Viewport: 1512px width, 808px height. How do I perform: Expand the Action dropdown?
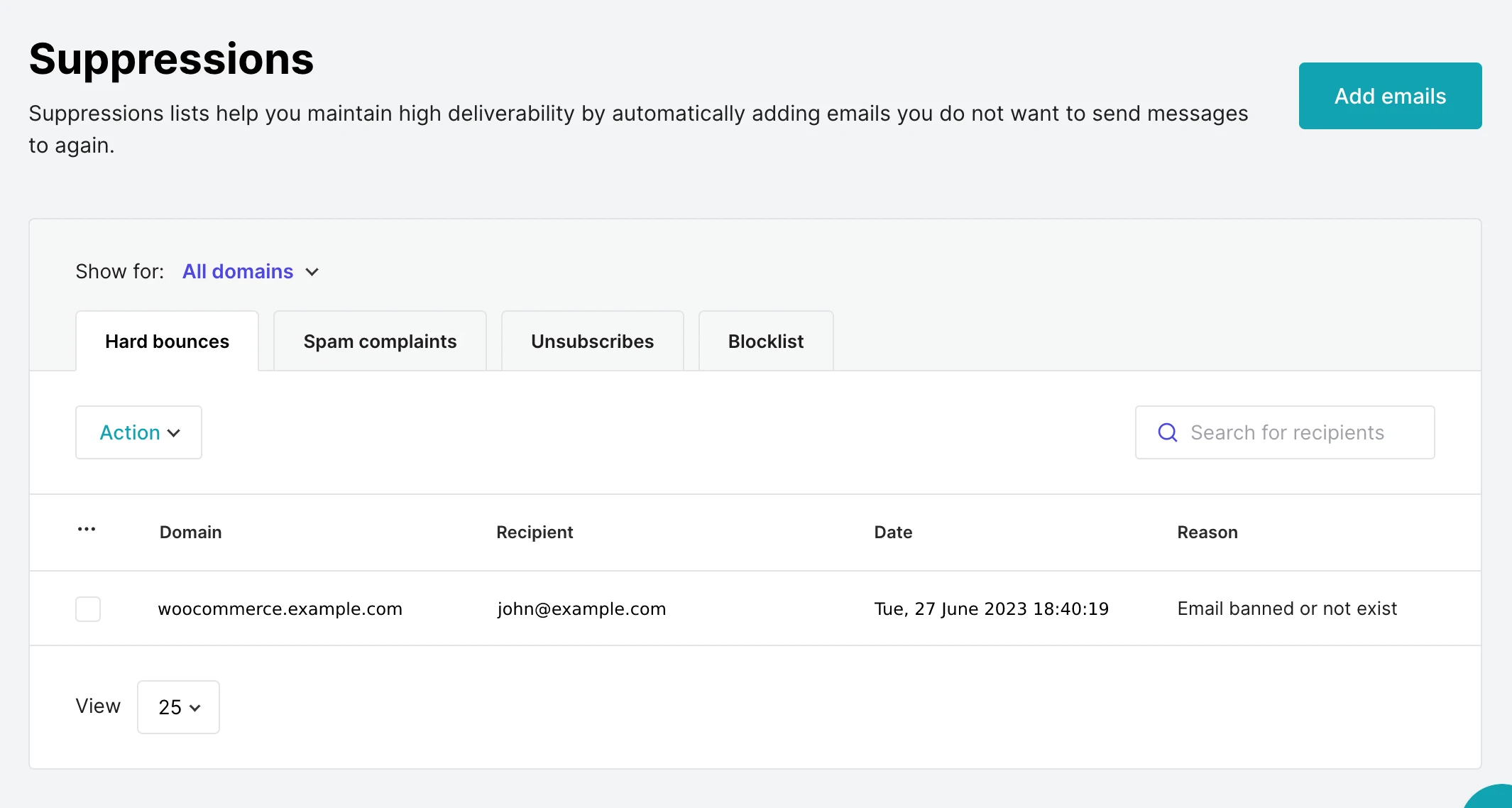139,432
